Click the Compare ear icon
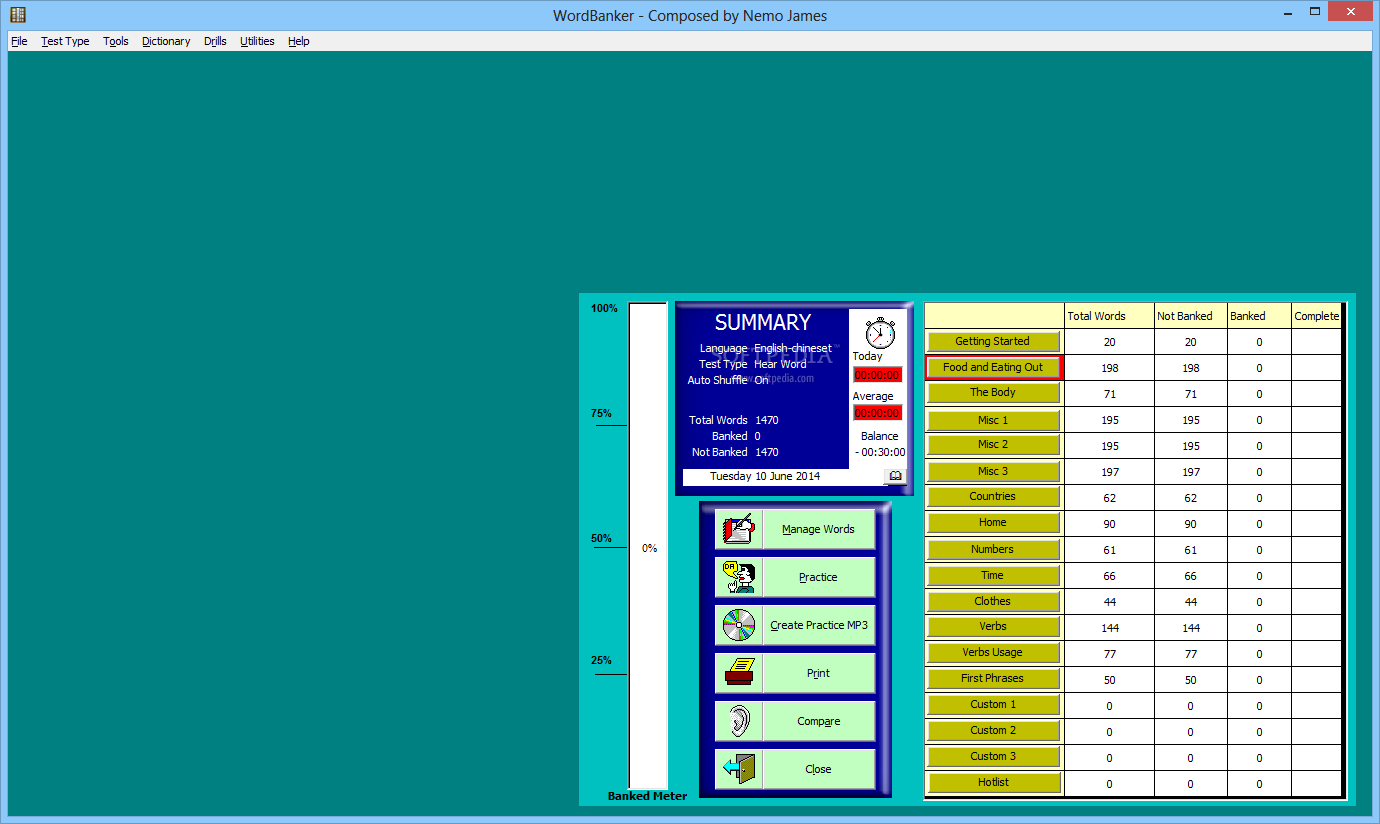This screenshot has height=824, width=1380. point(739,721)
